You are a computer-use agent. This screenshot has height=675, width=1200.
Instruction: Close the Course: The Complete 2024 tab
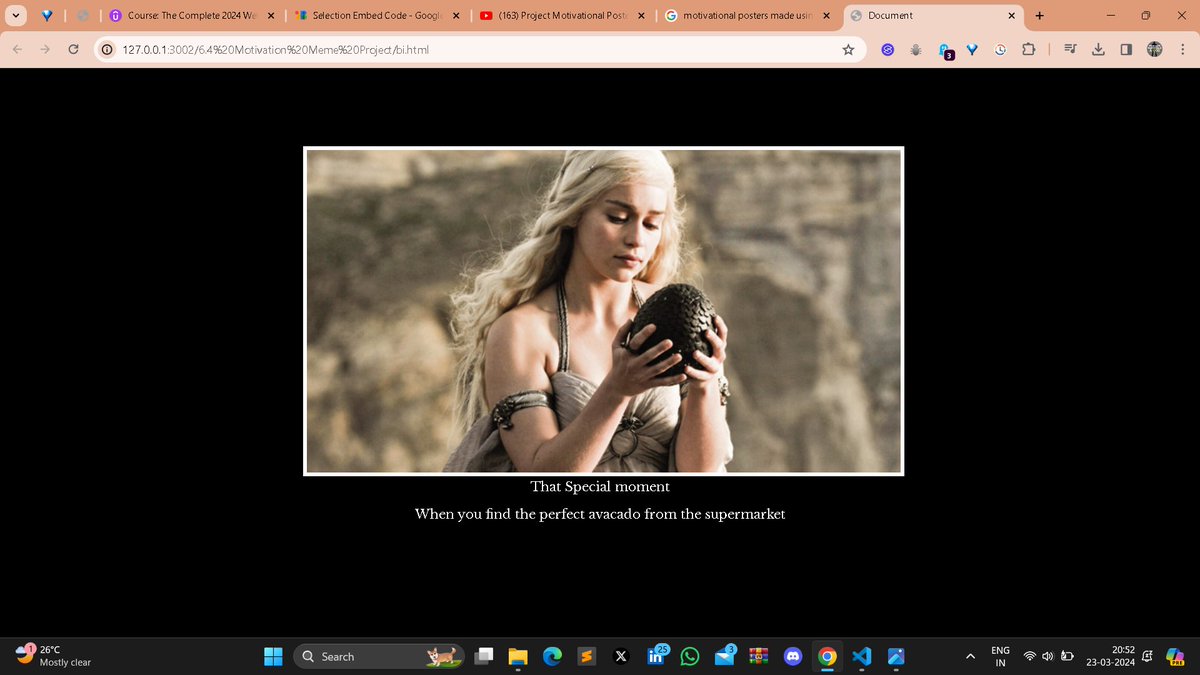coord(271,15)
